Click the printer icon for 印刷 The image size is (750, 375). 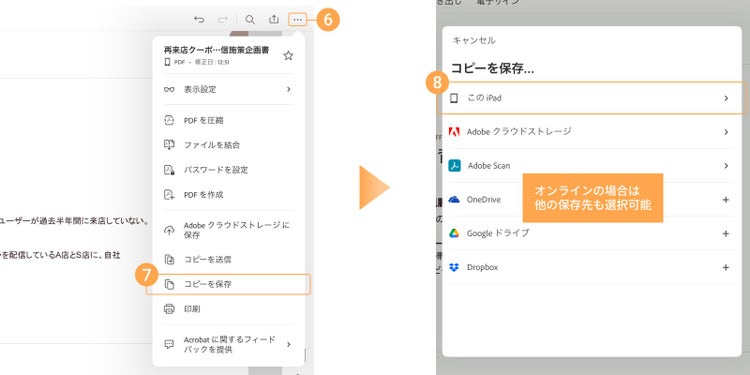[169, 309]
